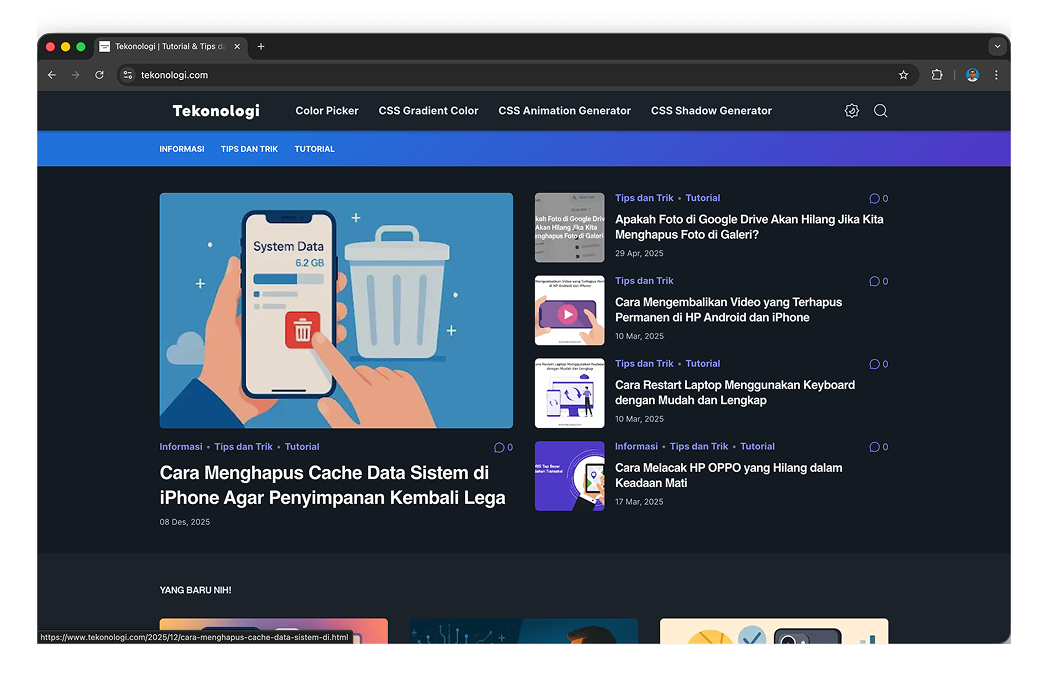Click the Chrome profile avatar
Viewport: 1048px width, 700px height.
click(x=972, y=74)
